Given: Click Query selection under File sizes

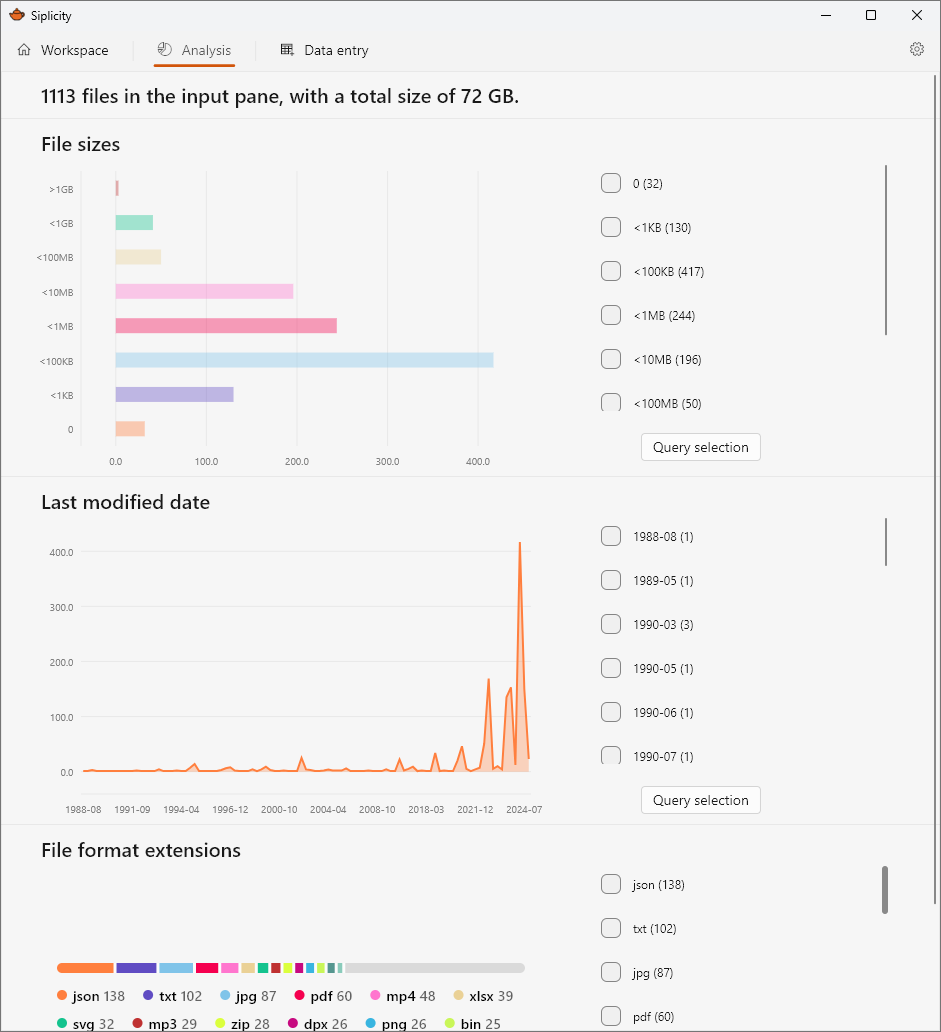Looking at the screenshot, I should [700, 447].
